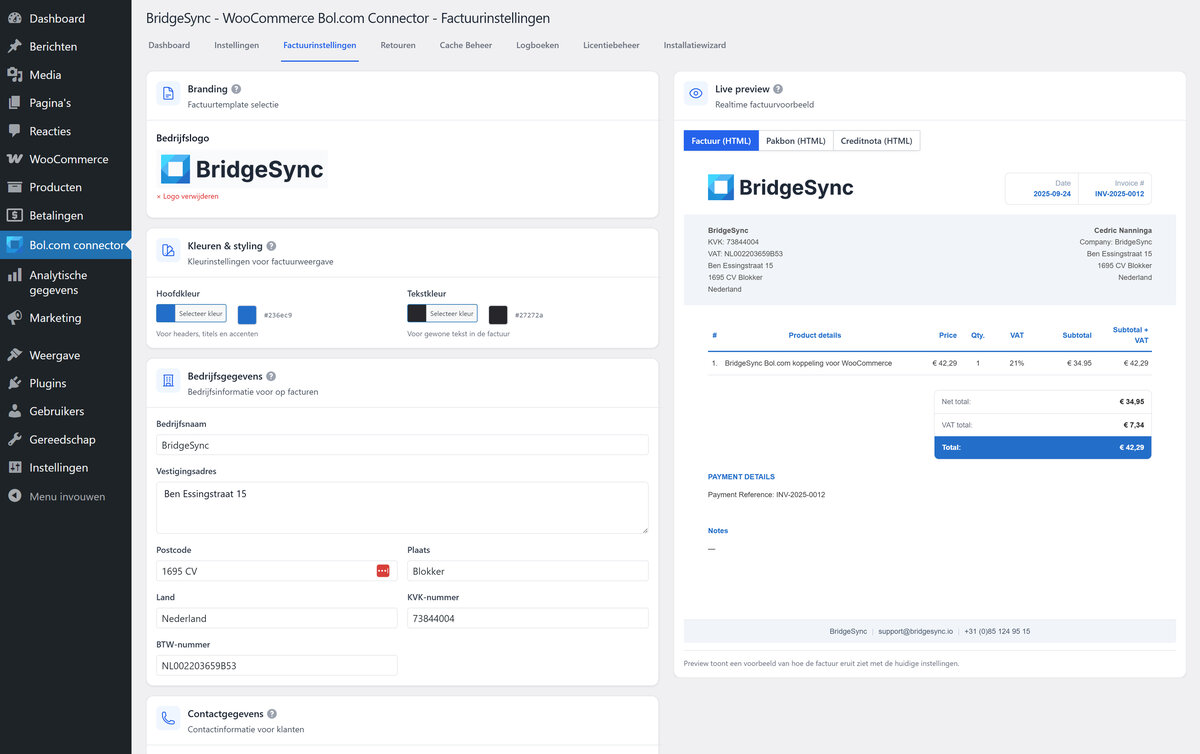Click the Bedrijfsgegevens help icon
The height and width of the screenshot is (754, 1200).
(271, 376)
